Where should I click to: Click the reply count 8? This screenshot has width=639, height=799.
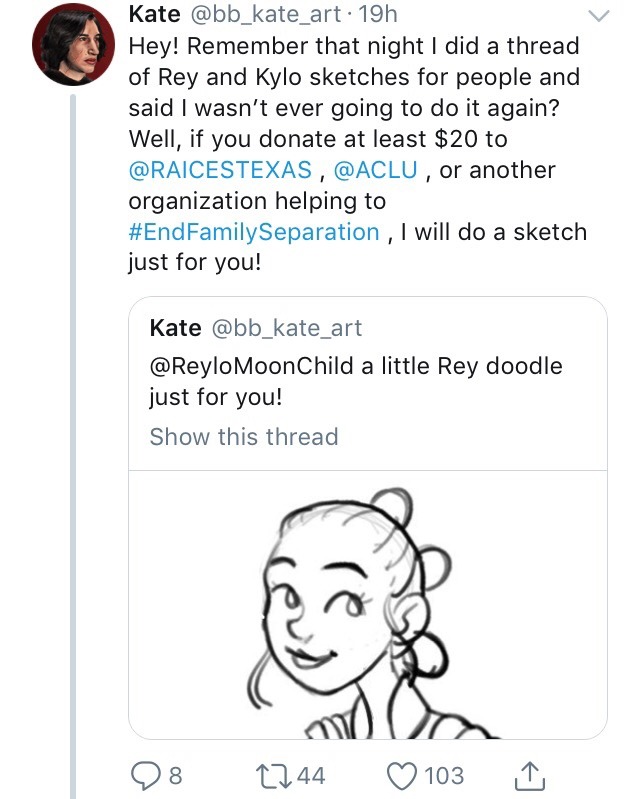click(176, 775)
